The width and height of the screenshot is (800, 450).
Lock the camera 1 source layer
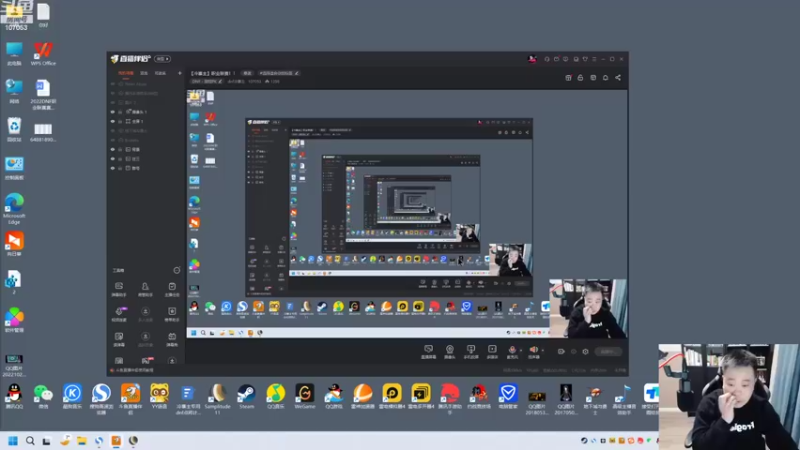point(120,112)
